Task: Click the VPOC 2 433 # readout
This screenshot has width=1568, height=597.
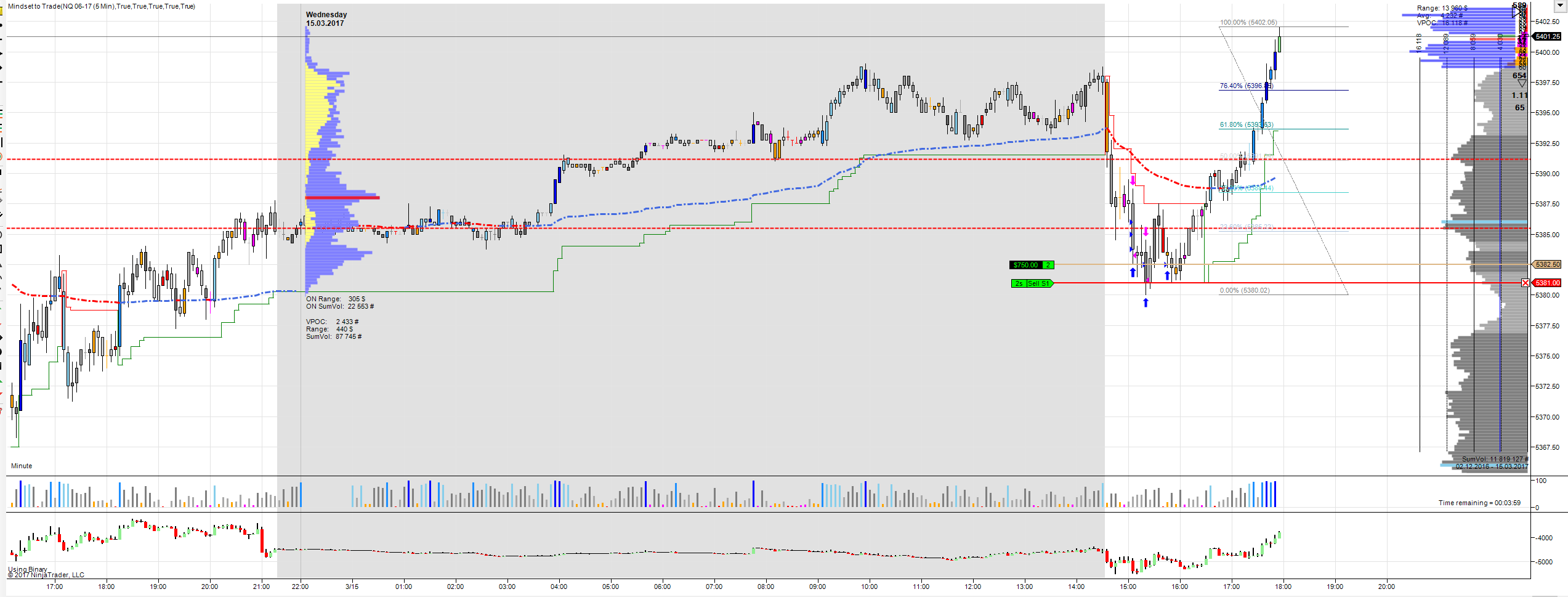Action: point(333,322)
